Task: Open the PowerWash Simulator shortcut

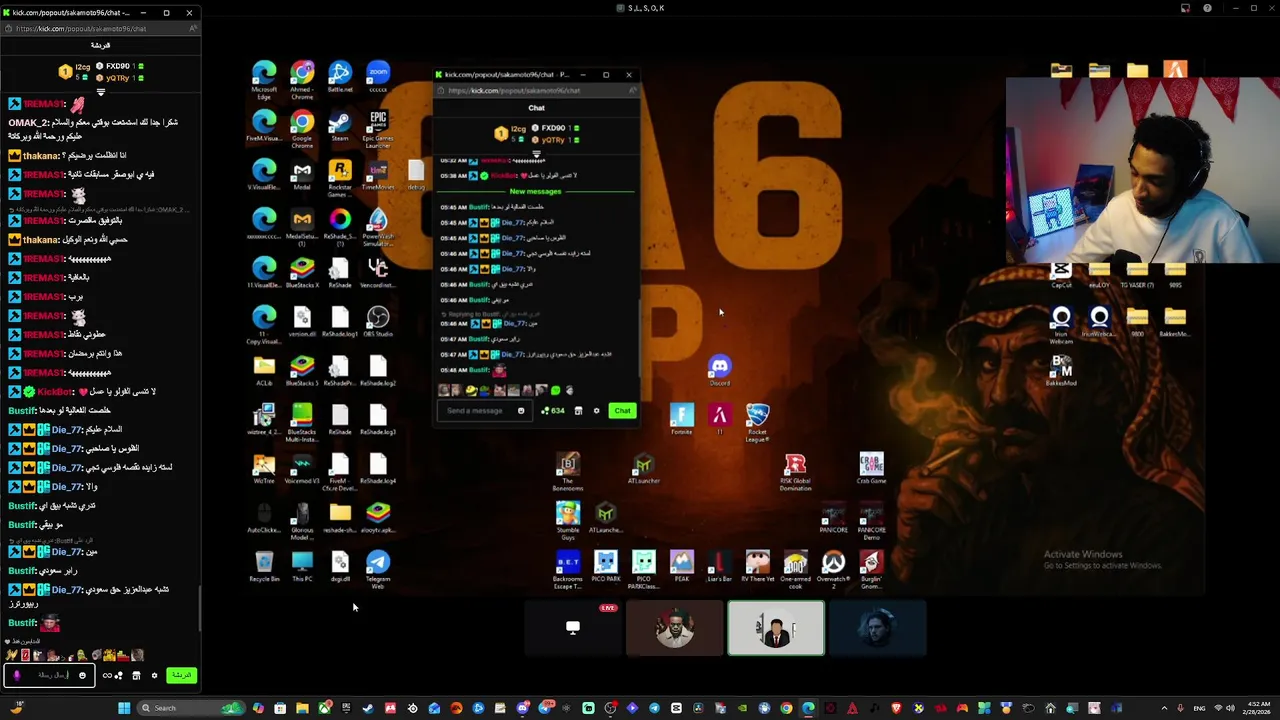Action: (378, 227)
